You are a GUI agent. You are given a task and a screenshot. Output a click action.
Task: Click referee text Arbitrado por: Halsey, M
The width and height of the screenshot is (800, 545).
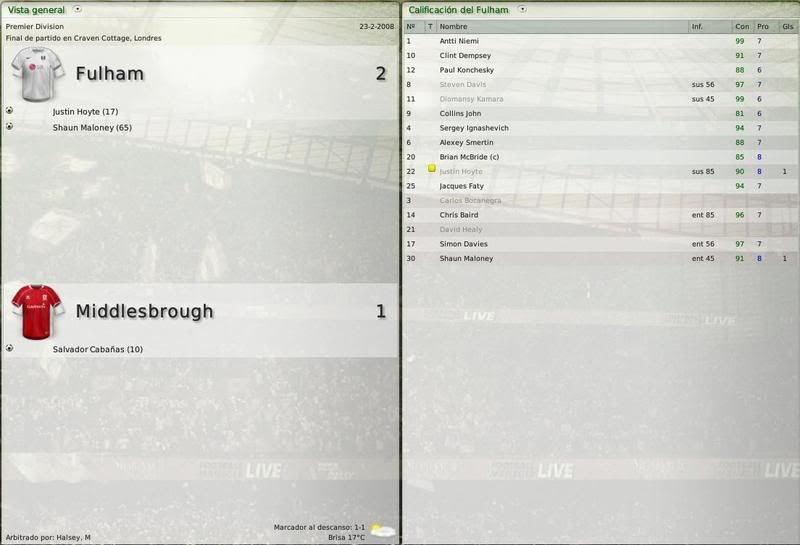click(x=48, y=537)
